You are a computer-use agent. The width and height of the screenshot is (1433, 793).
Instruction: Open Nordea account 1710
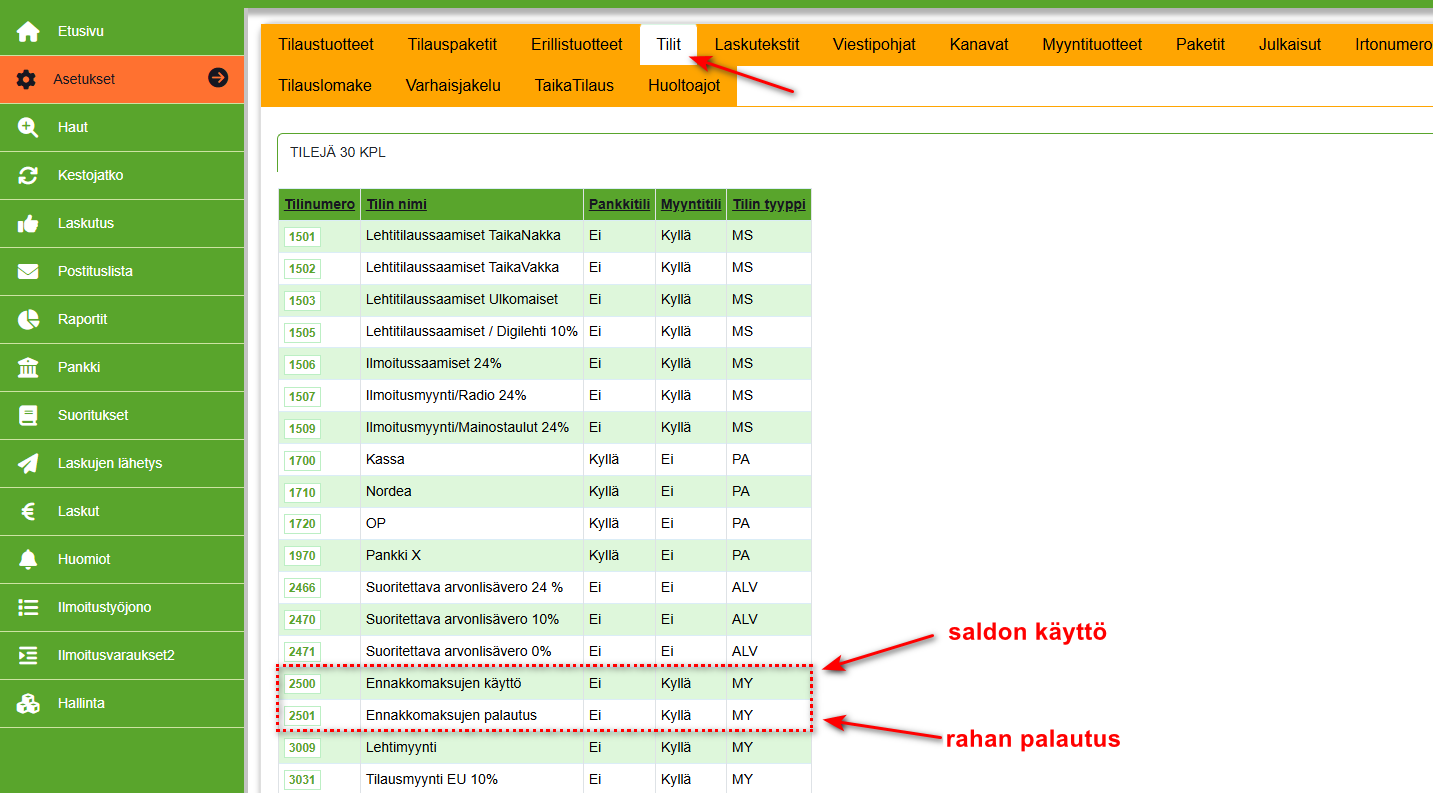coord(302,492)
